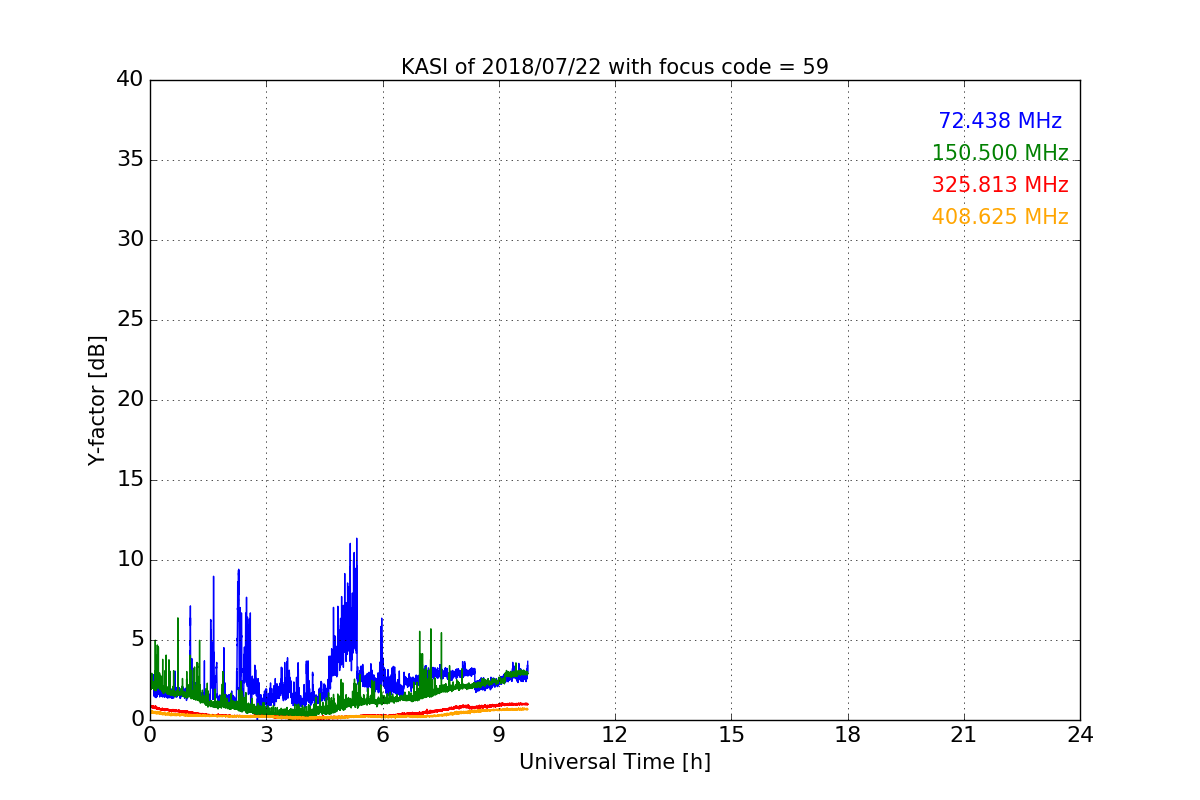Pick the red 325.813 MHz legend label
Screen dimensions: 1200x800
coord(1000,185)
